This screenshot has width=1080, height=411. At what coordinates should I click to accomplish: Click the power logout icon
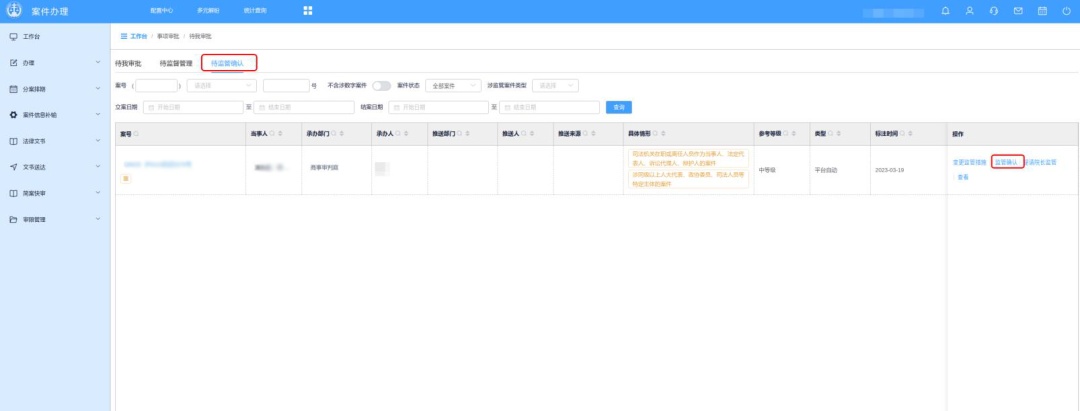pos(1066,11)
